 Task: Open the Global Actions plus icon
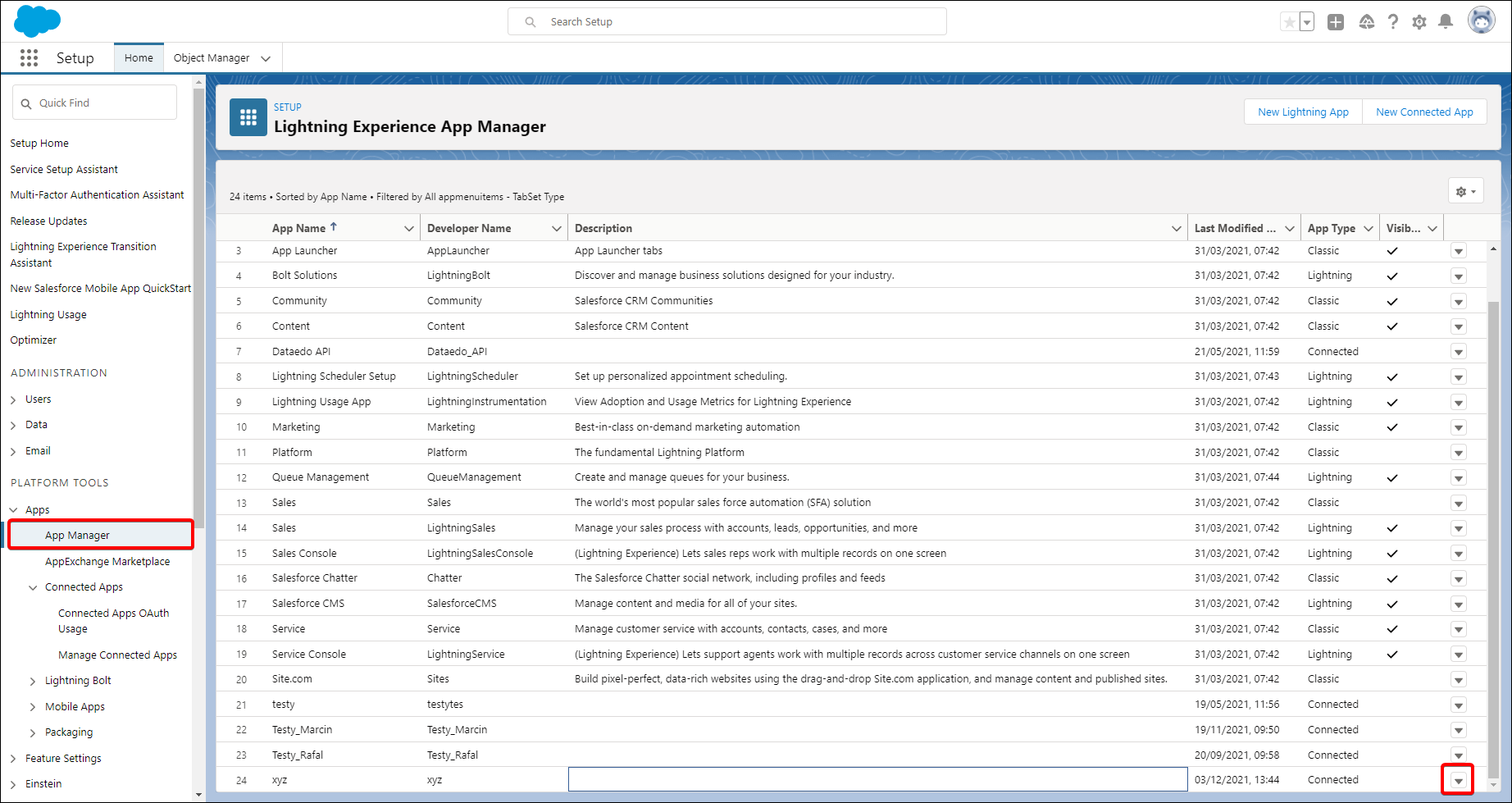coord(1336,22)
